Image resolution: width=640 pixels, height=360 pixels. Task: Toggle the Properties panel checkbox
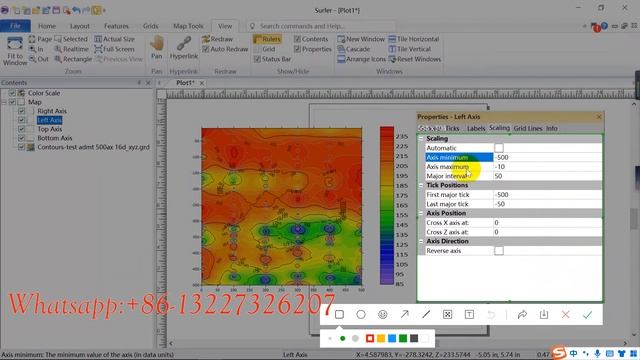click(x=297, y=49)
